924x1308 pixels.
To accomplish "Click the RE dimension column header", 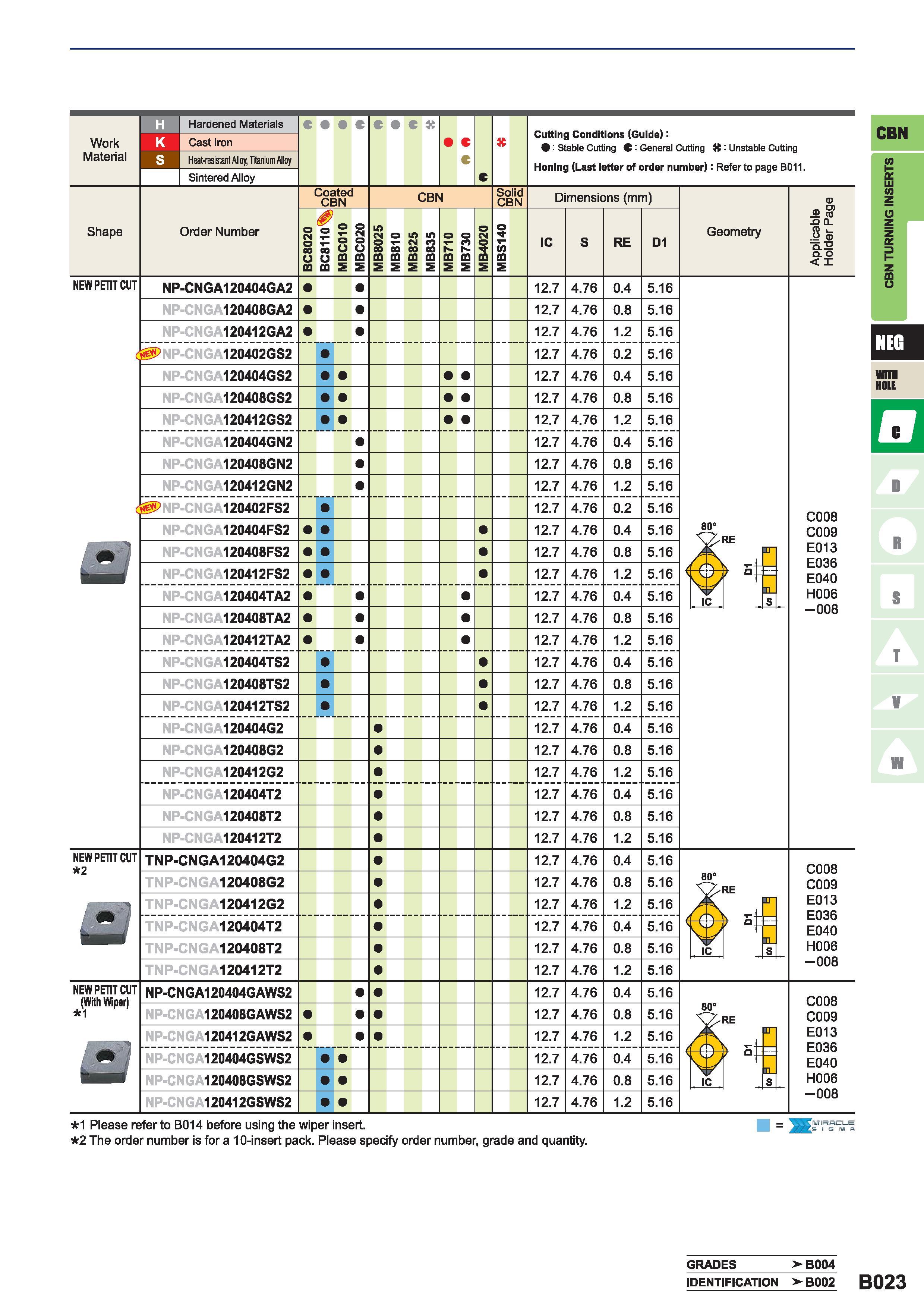I will pos(622,243).
